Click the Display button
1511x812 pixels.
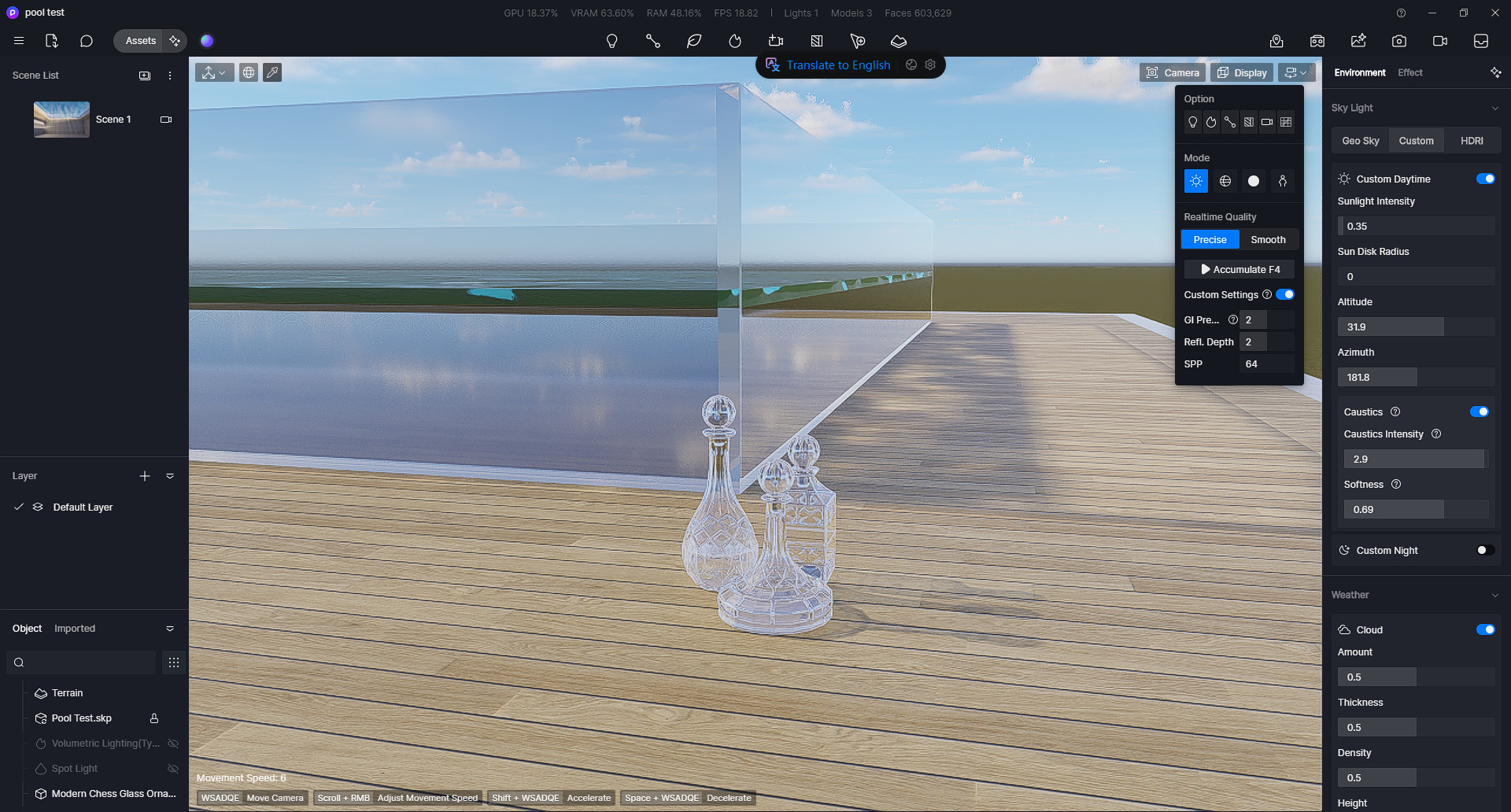click(1242, 72)
